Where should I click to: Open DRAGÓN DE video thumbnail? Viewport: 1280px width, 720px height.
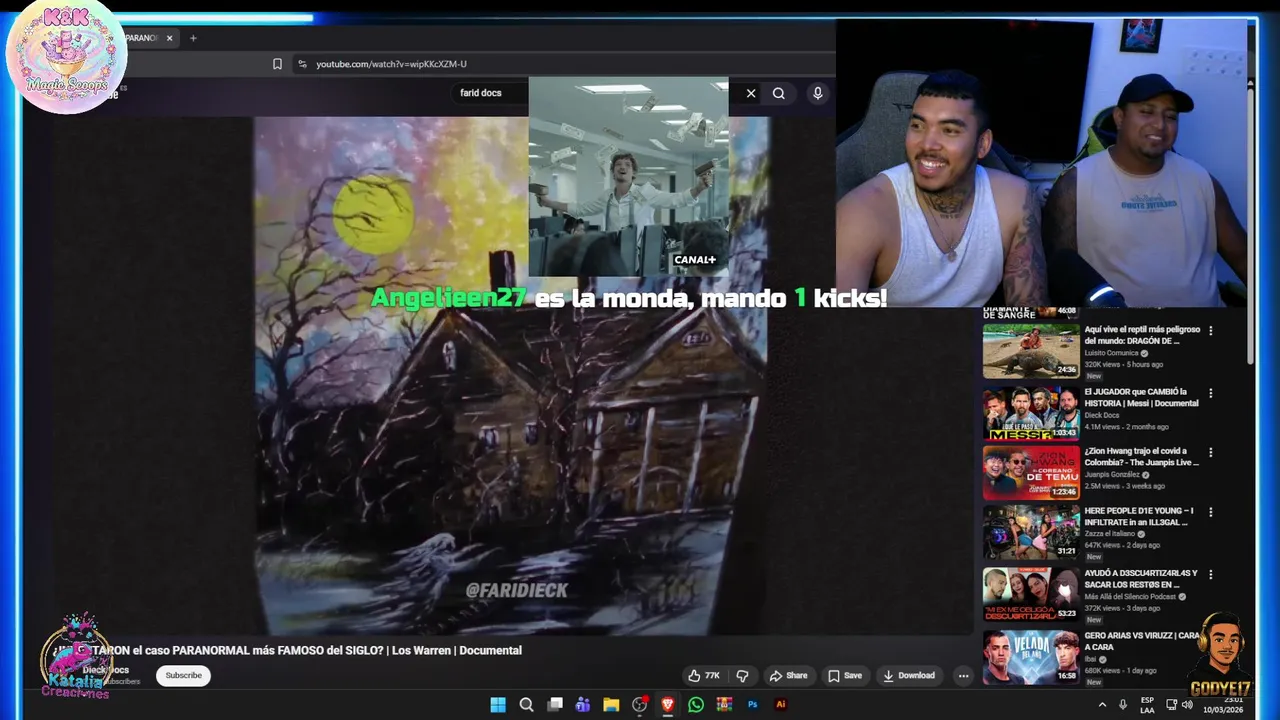1031,350
